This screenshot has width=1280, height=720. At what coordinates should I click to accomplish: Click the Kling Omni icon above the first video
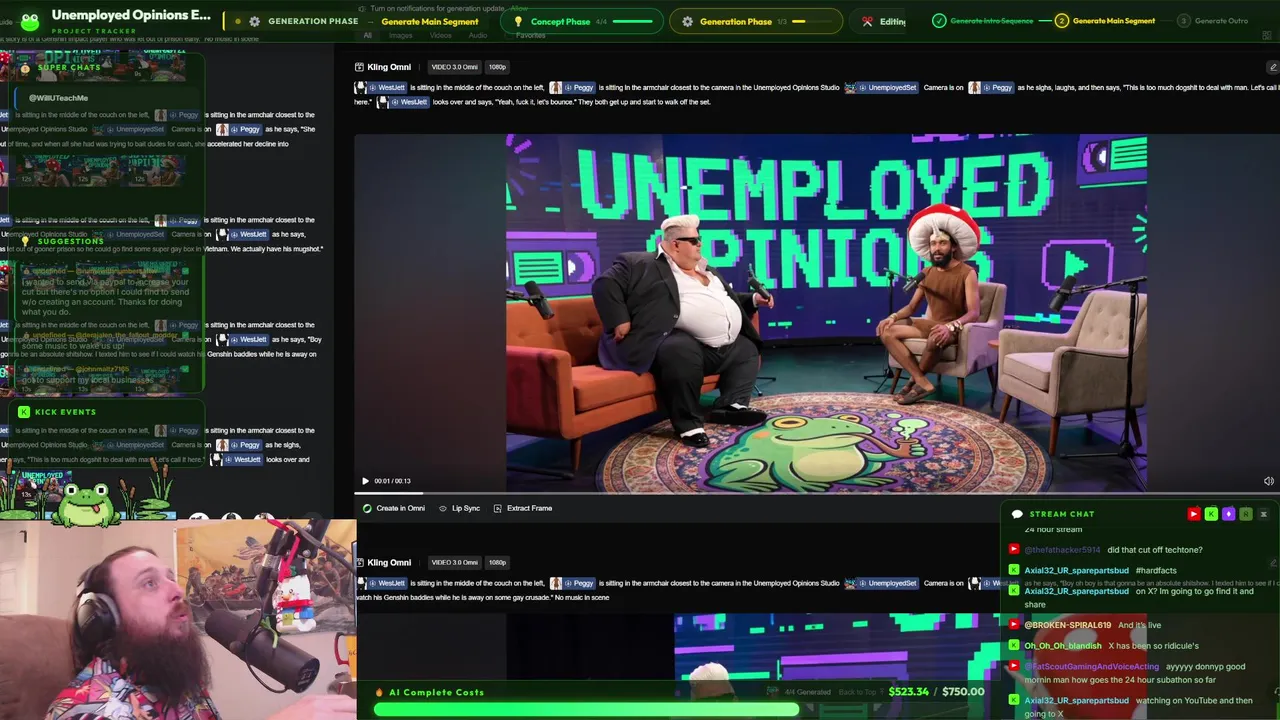(x=359, y=67)
